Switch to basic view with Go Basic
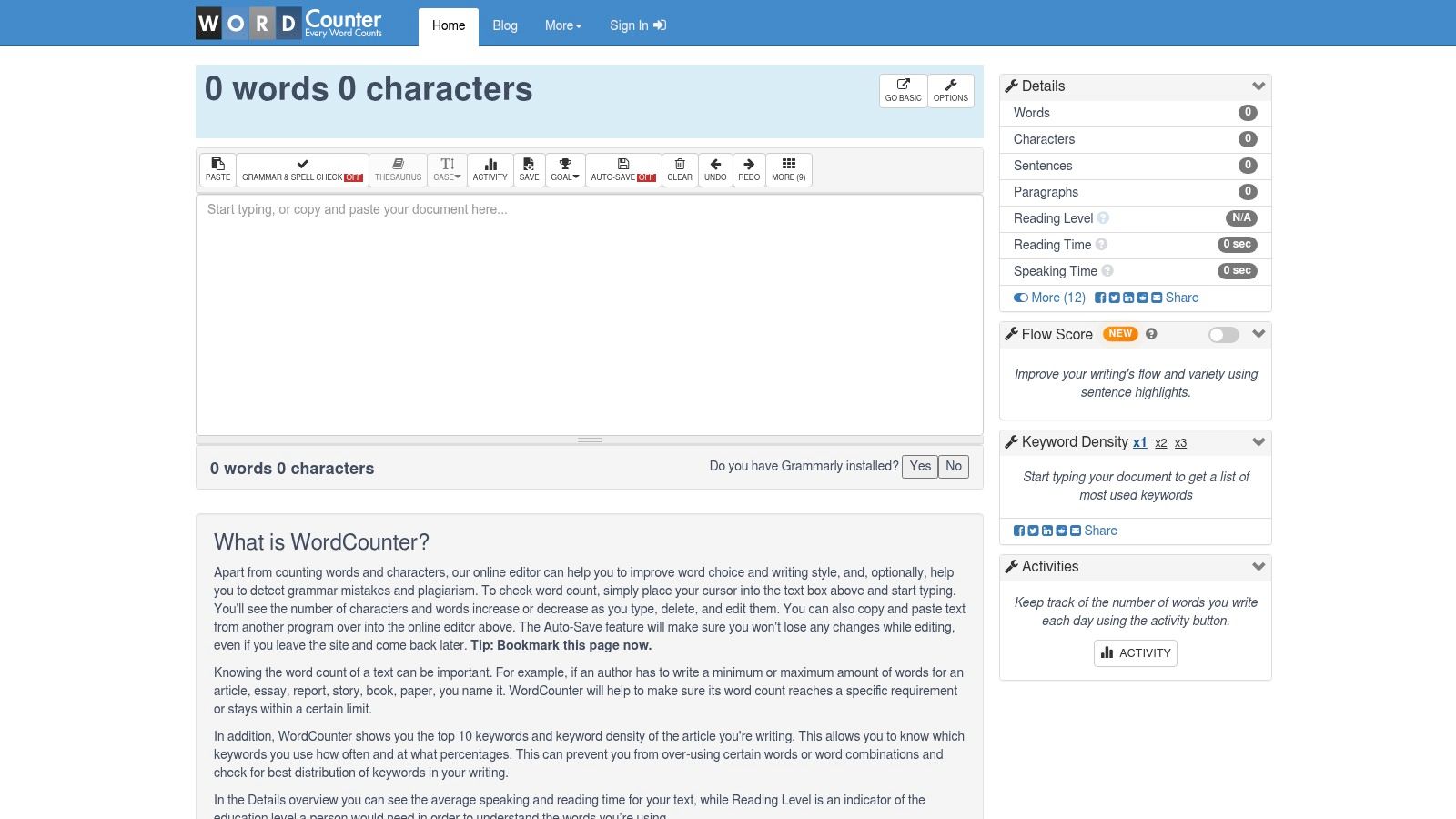This screenshot has height=819, width=1456. [903, 90]
